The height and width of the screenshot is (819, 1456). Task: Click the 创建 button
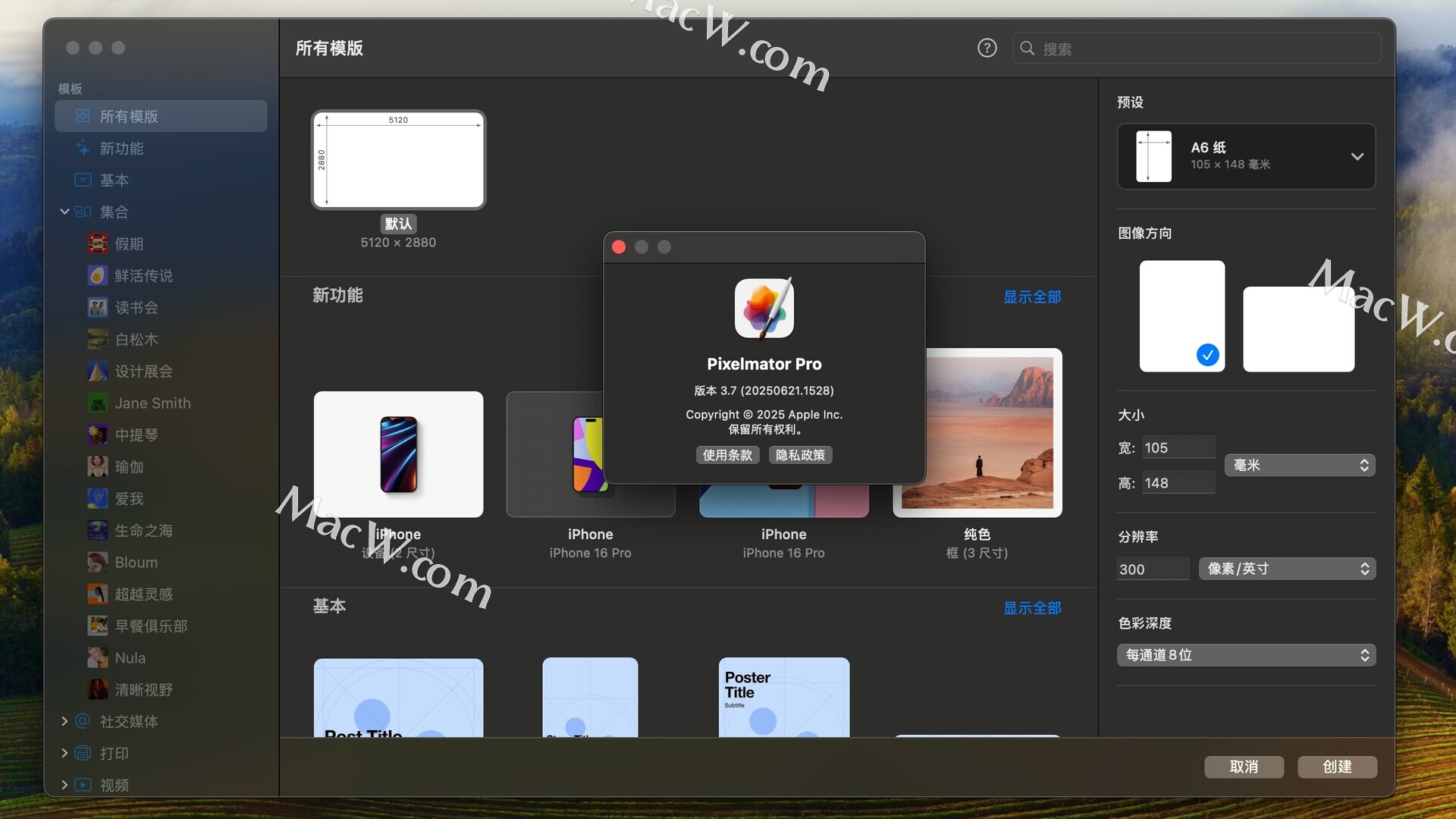coord(1337,767)
